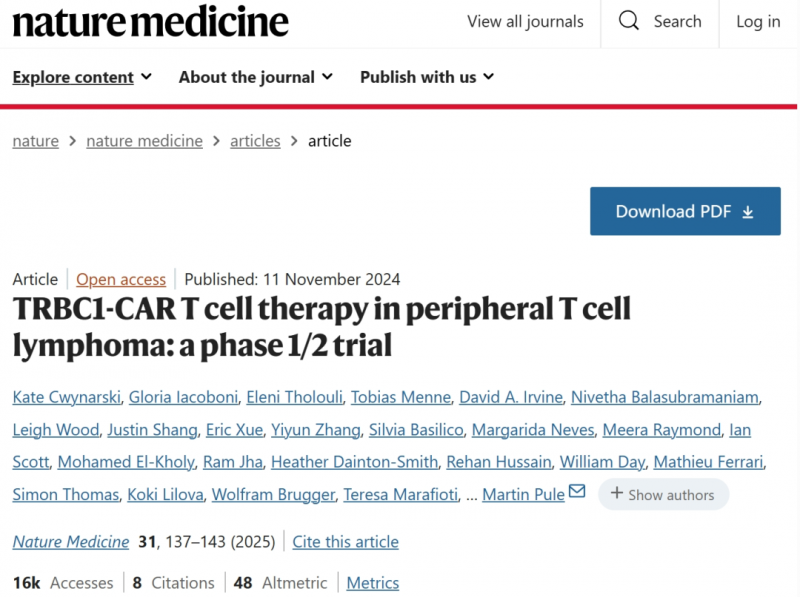
Task: Click the envelope icon beside Martin Pule
Action: coord(577,491)
